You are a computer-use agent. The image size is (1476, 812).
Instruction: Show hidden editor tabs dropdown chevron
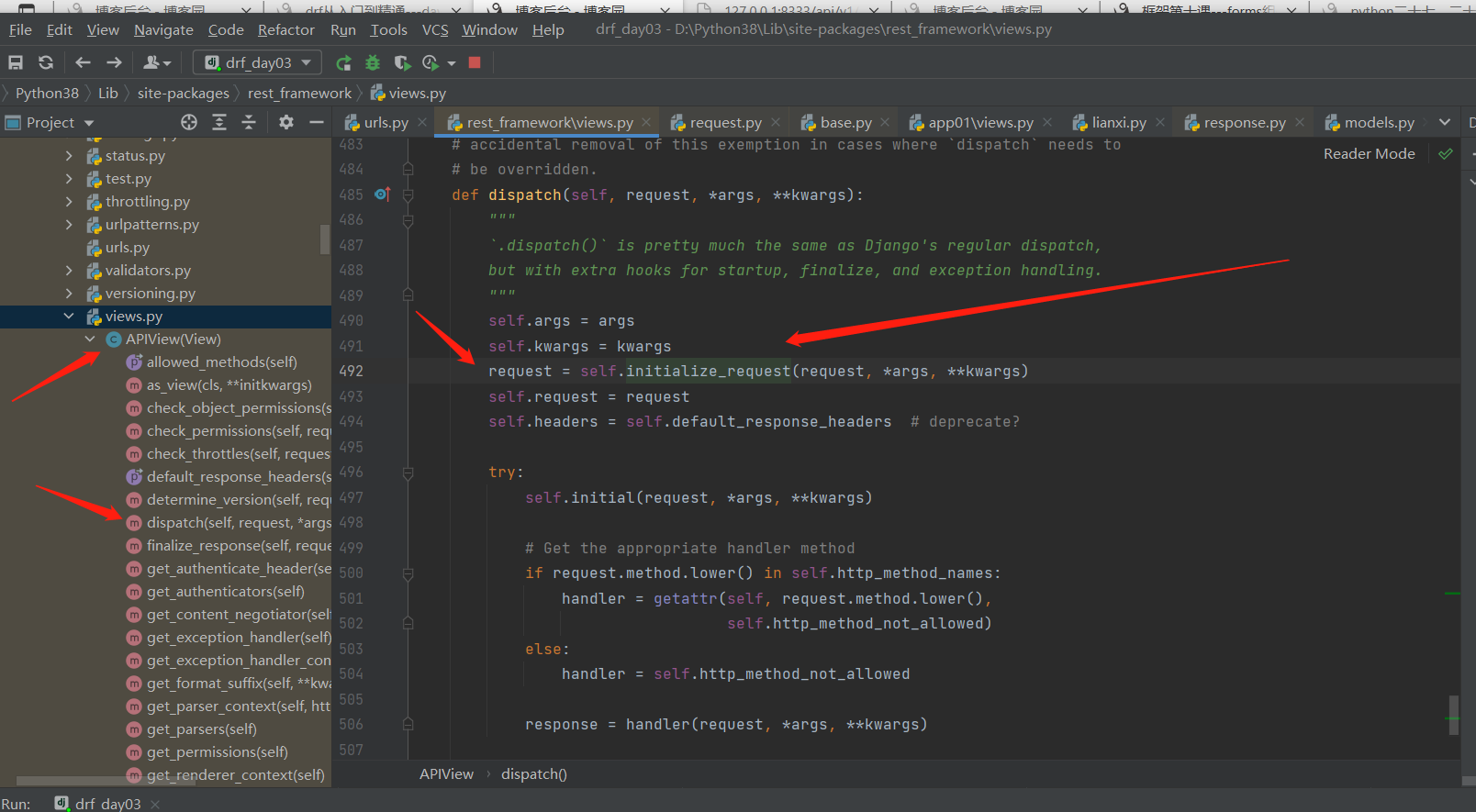1445,122
